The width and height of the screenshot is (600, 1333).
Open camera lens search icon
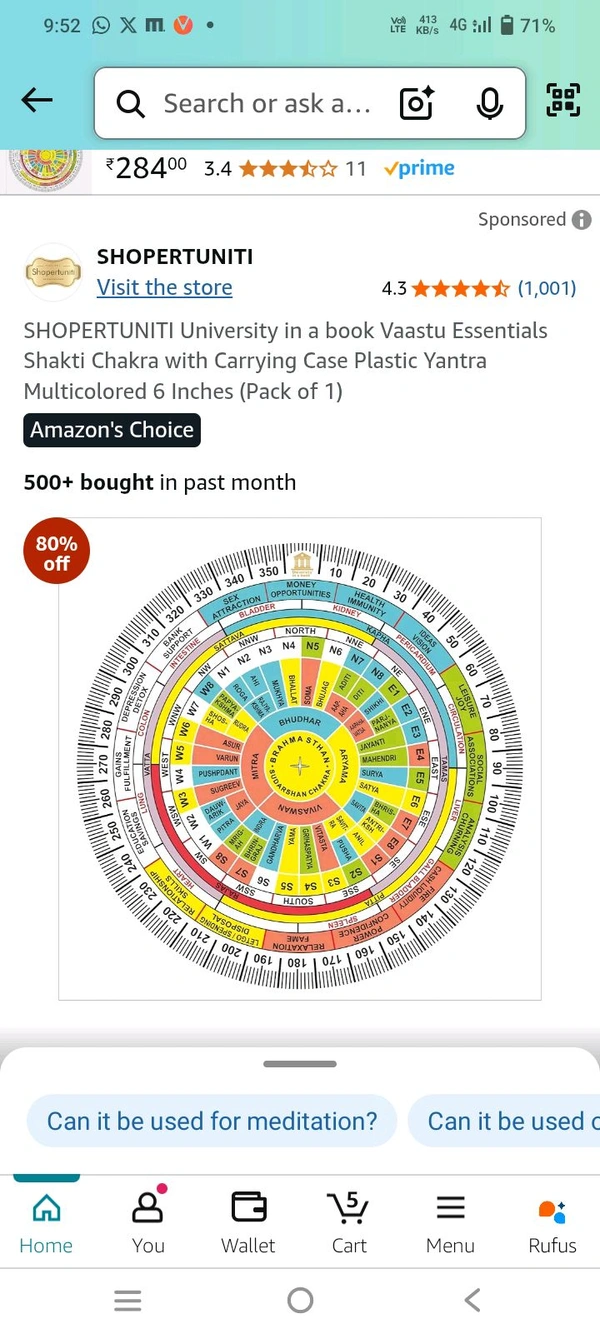pos(416,103)
